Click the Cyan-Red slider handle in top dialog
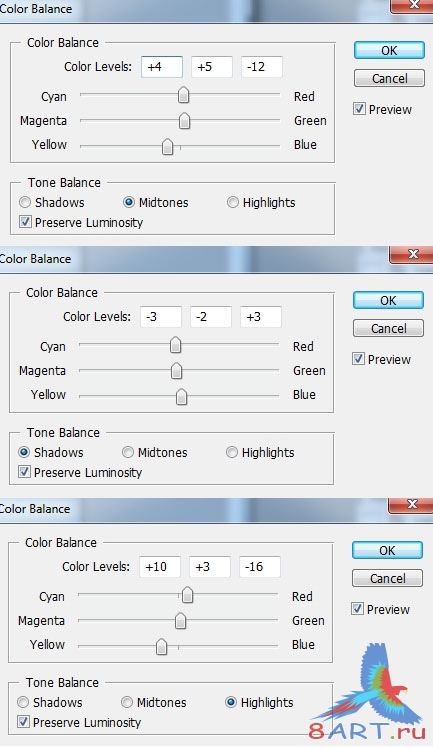 (x=184, y=95)
